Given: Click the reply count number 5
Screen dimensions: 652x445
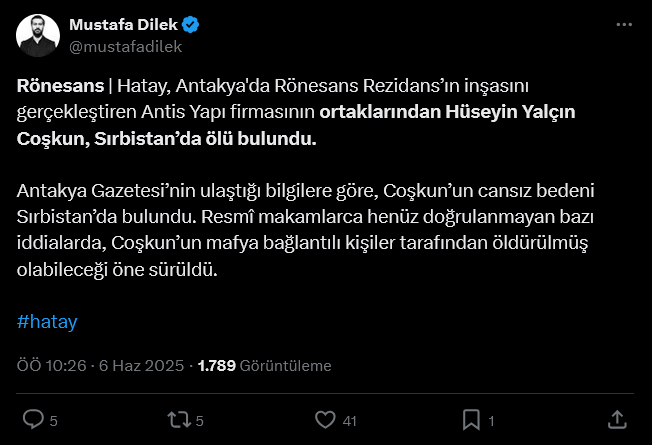Looking at the screenshot, I should click(54, 420).
